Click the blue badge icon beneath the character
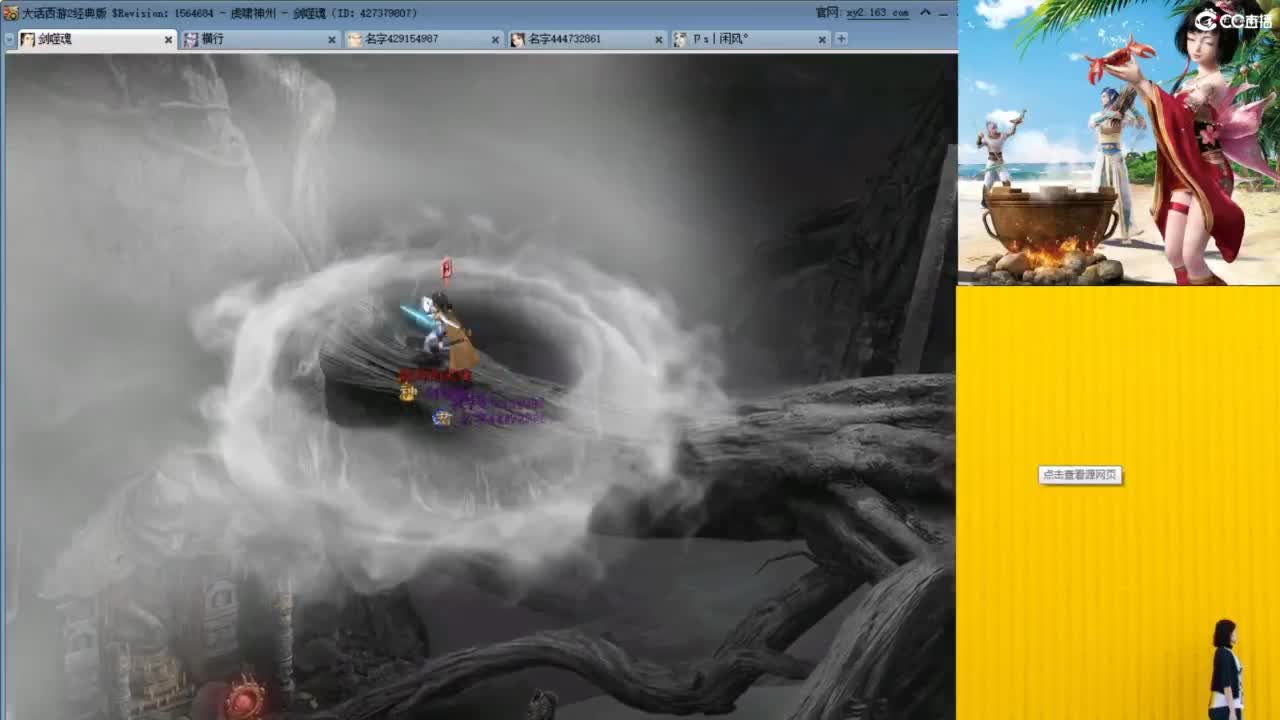Image resolution: width=1280 pixels, height=720 pixels. (441, 418)
